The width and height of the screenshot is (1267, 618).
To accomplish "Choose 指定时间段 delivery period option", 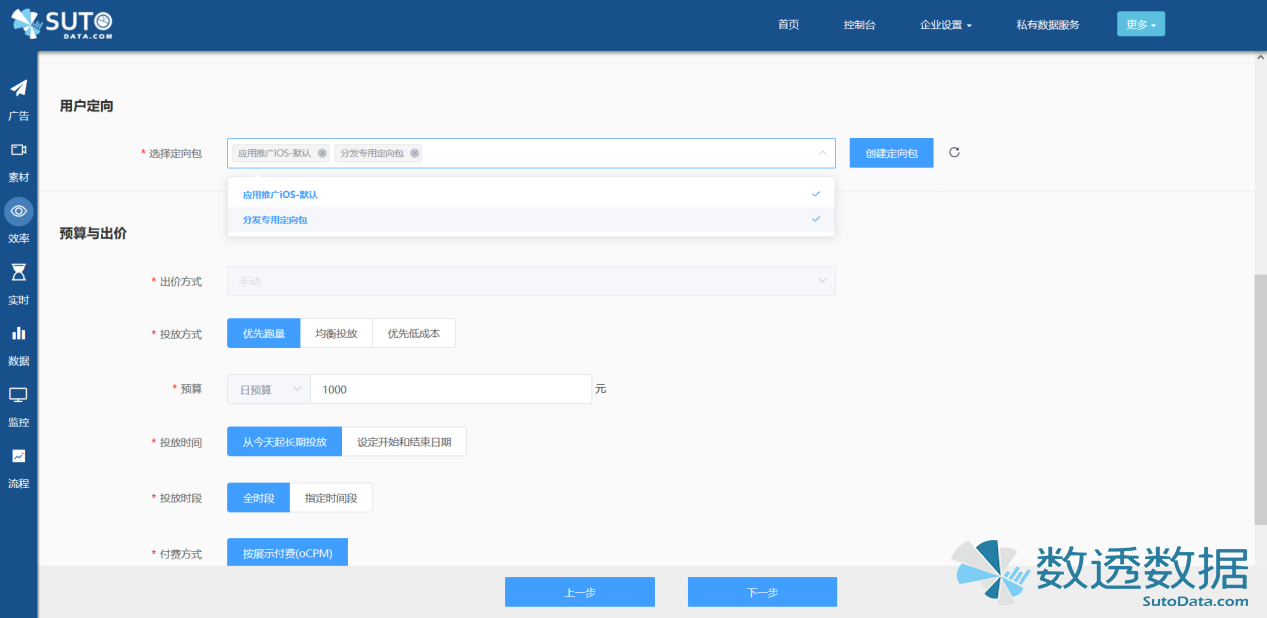I will pos(331,498).
